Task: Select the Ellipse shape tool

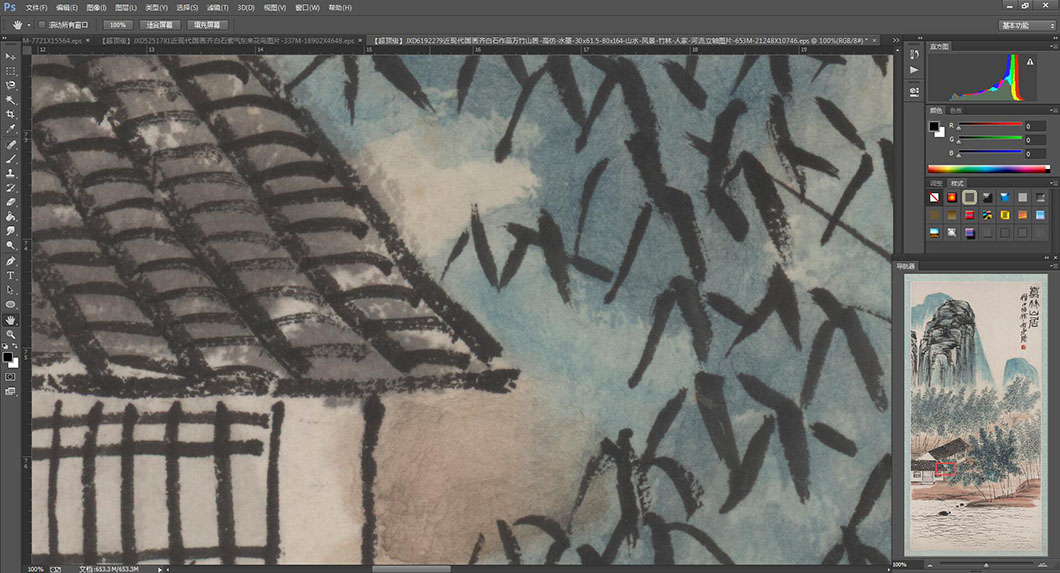Action: [x=10, y=305]
